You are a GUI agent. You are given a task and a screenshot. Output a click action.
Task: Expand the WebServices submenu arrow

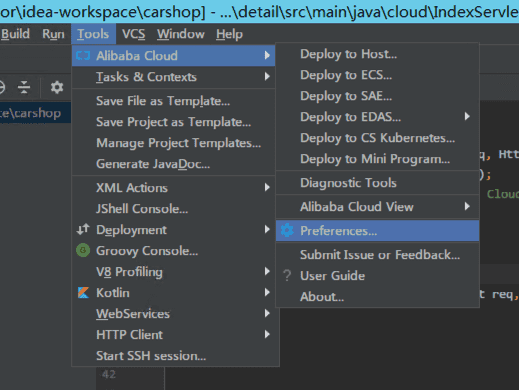click(267, 313)
